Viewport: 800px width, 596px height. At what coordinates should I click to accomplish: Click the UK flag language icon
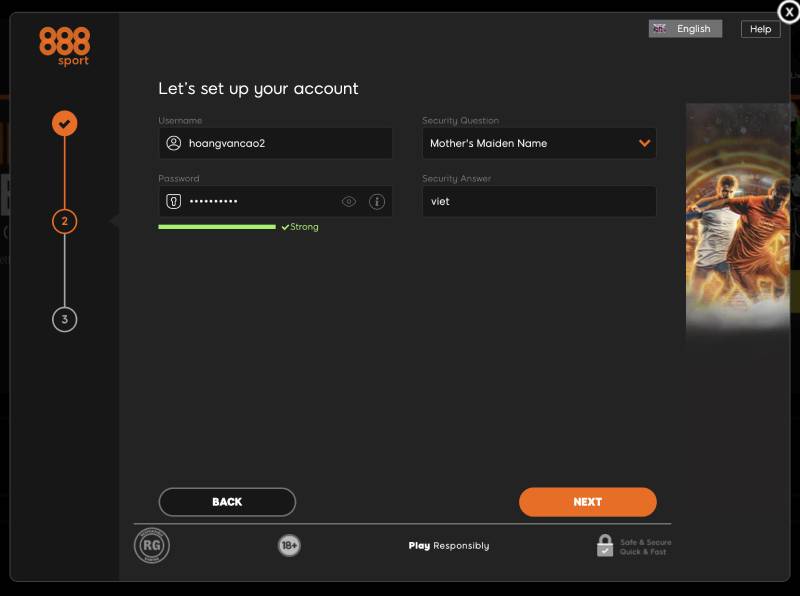[660, 29]
